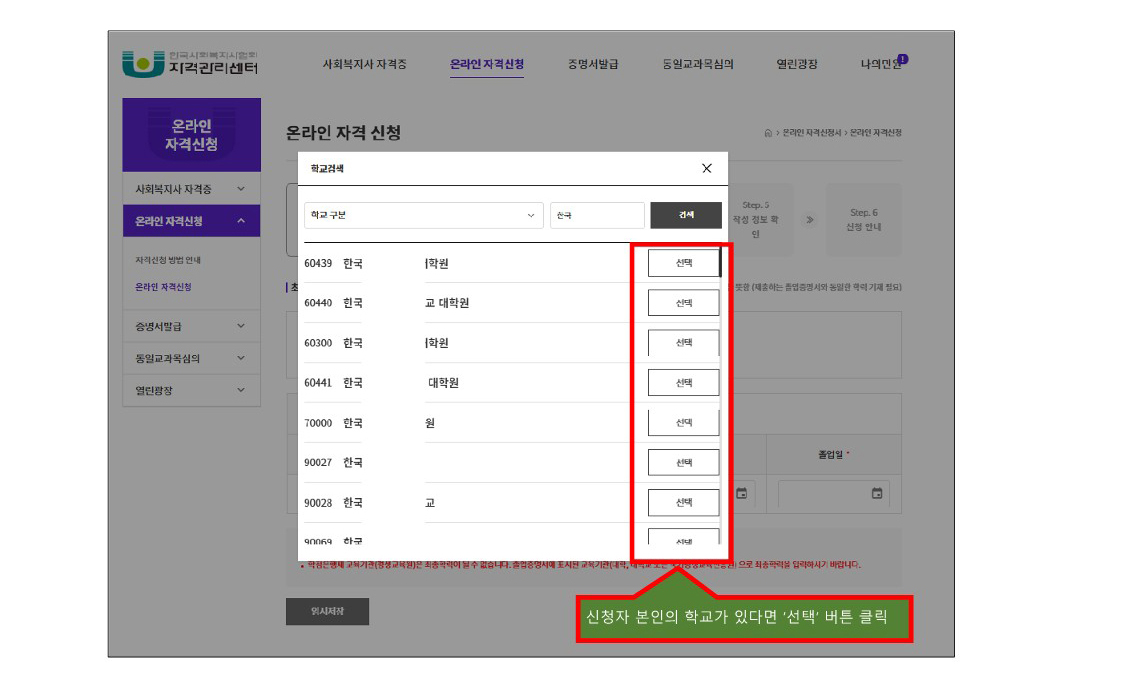
Task: Open the calendar icon in 졸업일 field
Action: tap(877, 493)
